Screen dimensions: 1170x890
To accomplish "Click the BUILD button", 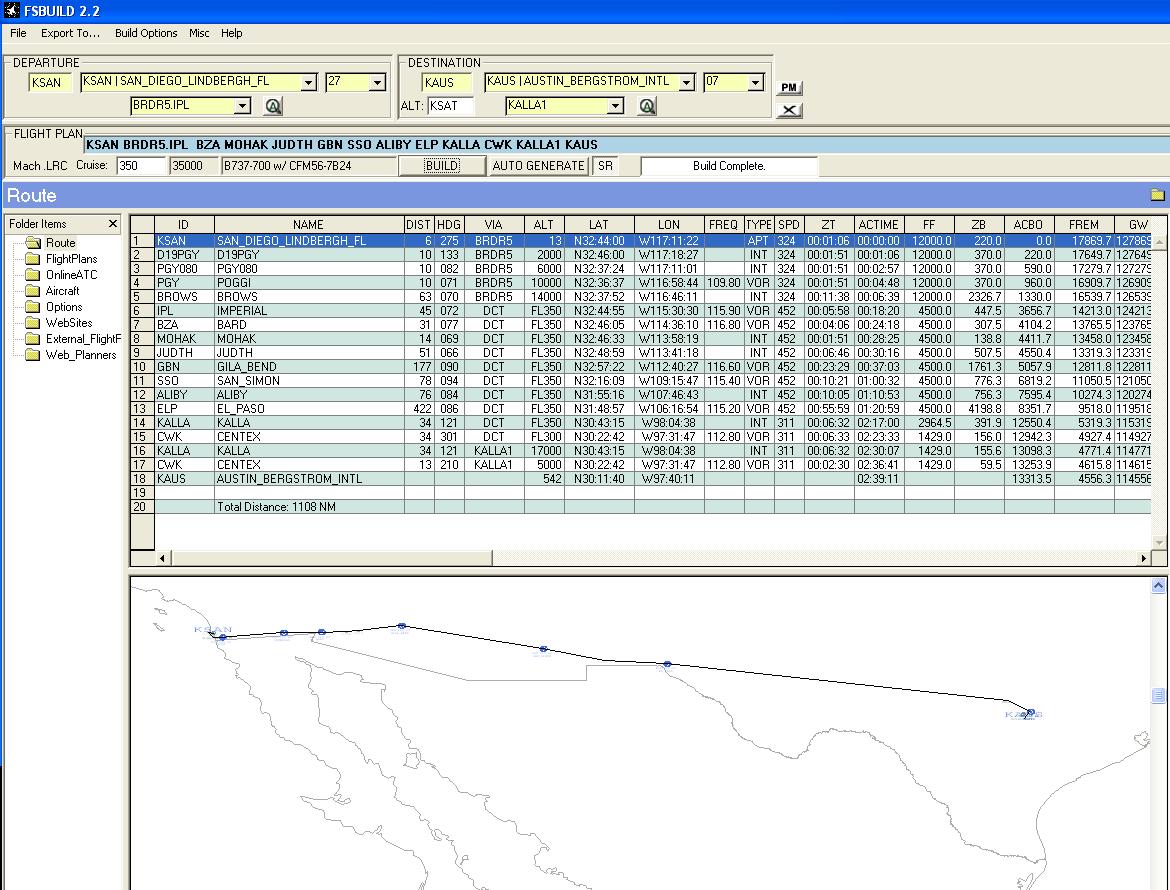I will [x=442, y=166].
